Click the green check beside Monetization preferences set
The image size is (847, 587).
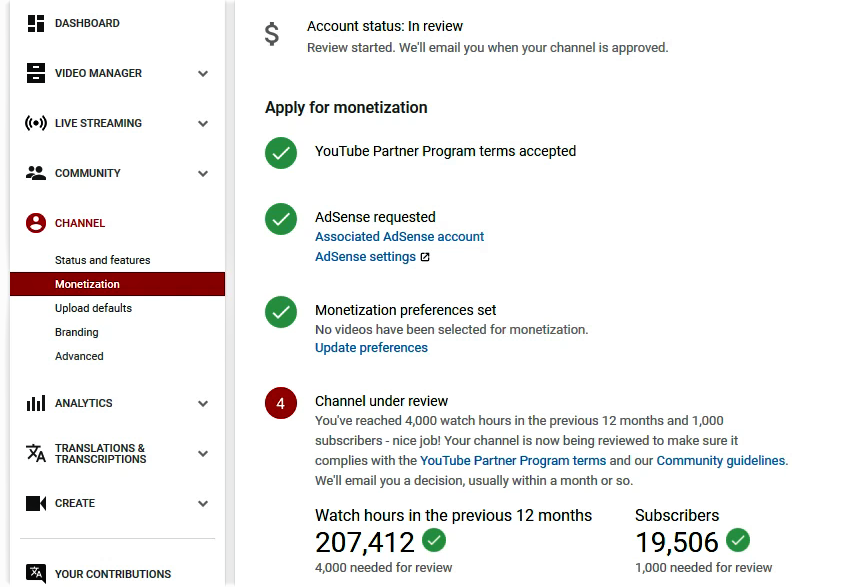(281, 312)
